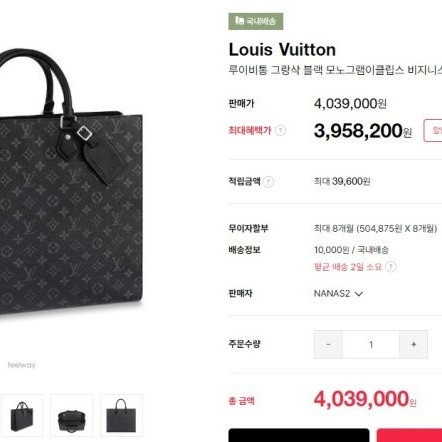Click the average delivery time help icon
Image resolution: width=442 pixels, height=442 pixels.
pyautogui.click(x=391, y=267)
